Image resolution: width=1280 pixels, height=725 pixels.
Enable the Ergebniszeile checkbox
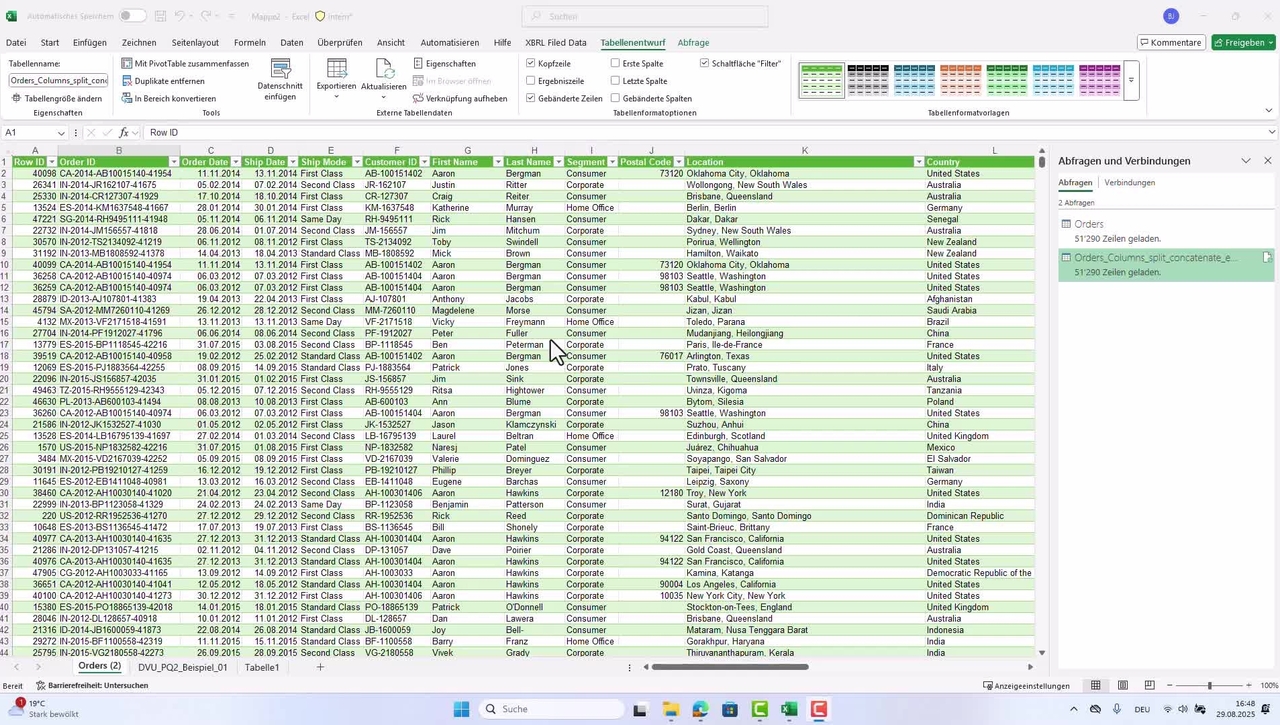(531, 81)
